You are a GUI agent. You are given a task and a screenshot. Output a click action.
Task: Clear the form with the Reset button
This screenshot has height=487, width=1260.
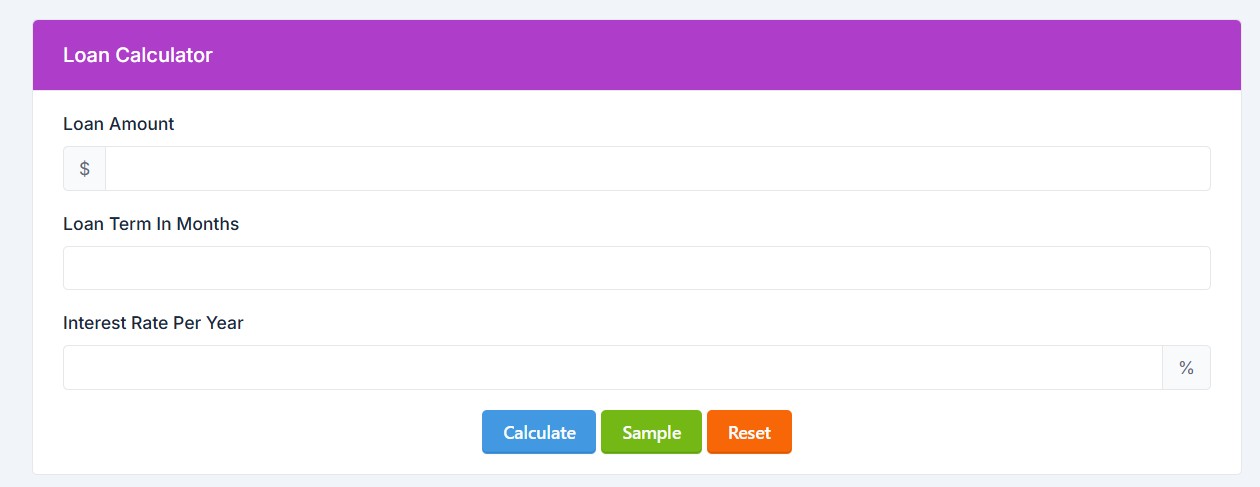(x=749, y=432)
